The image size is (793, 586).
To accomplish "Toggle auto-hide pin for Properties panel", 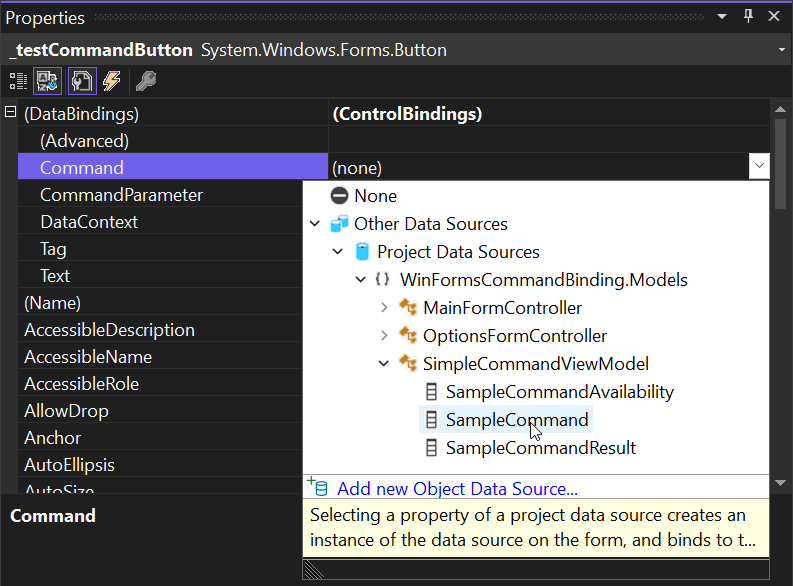I will coord(748,17).
